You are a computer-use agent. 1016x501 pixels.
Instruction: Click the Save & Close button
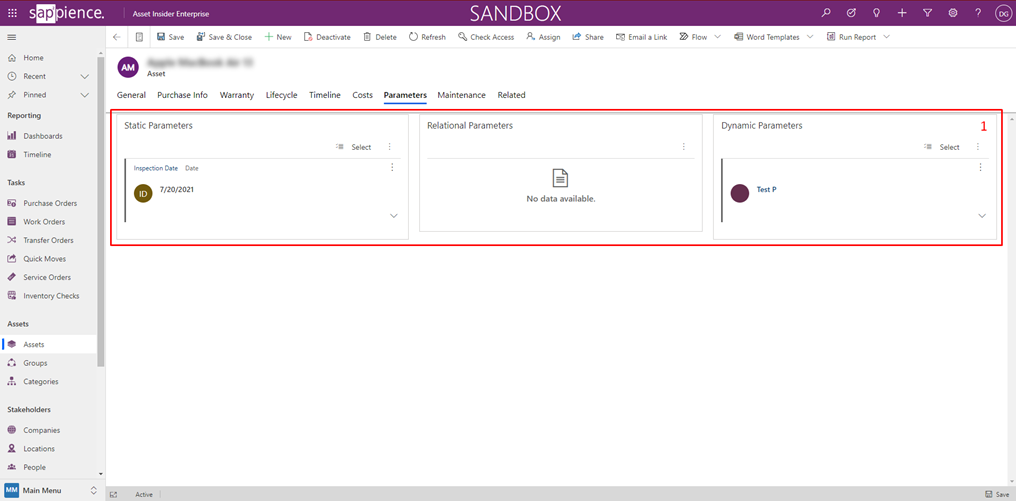tap(224, 37)
